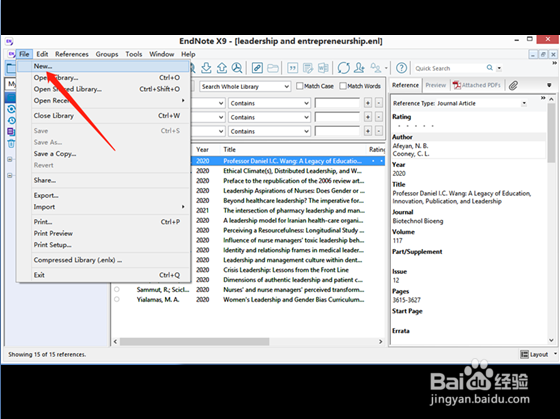Image resolution: width=560 pixels, height=419 pixels.
Task: Click the Insert Citation quote icon
Action: point(292,68)
